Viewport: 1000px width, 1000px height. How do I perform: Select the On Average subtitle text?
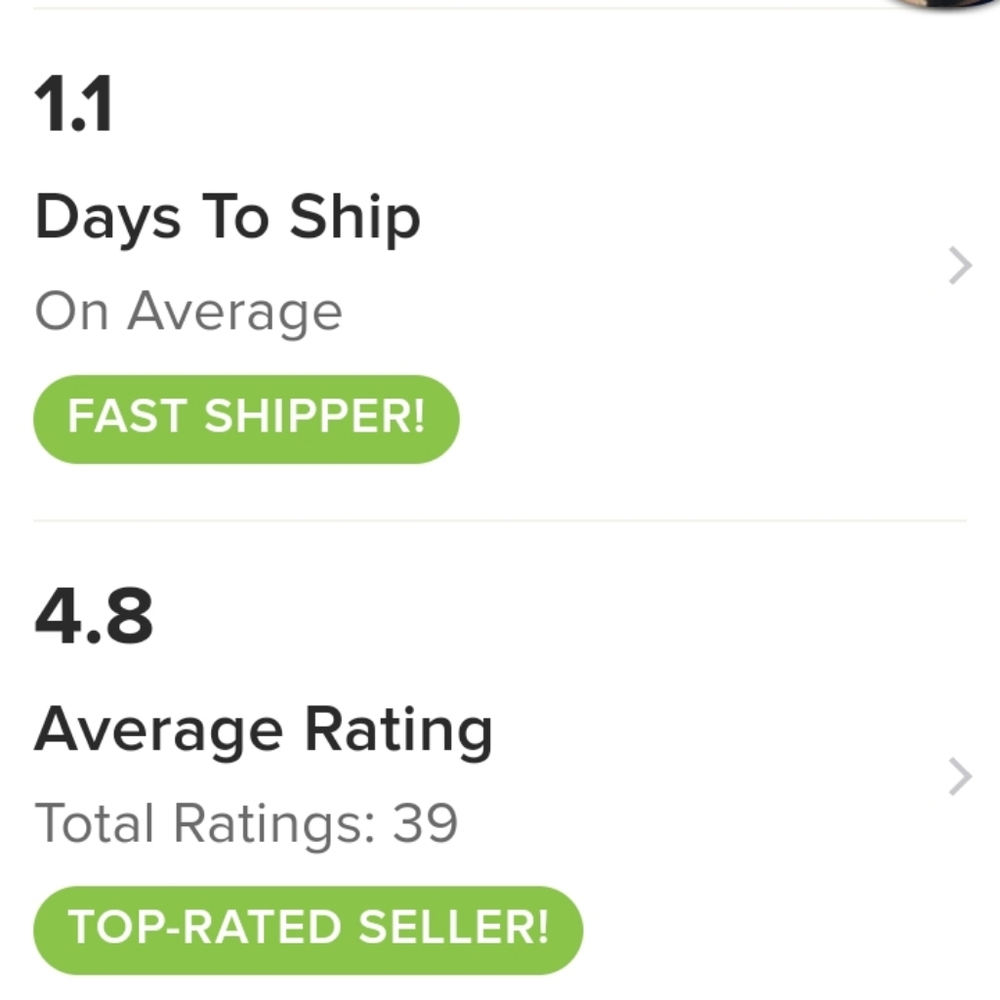pyautogui.click(x=188, y=310)
